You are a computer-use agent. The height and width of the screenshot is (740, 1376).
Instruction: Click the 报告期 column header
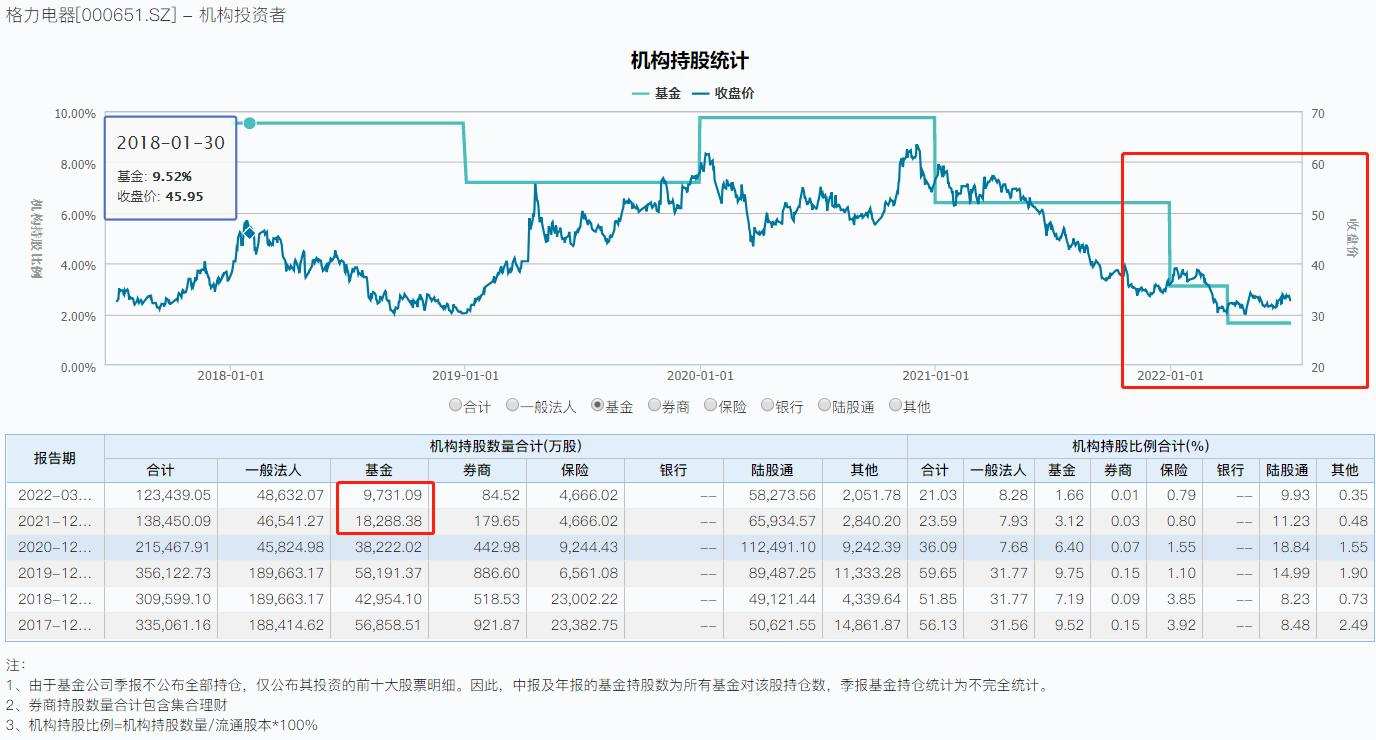pyautogui.click(x=55, y=458)
